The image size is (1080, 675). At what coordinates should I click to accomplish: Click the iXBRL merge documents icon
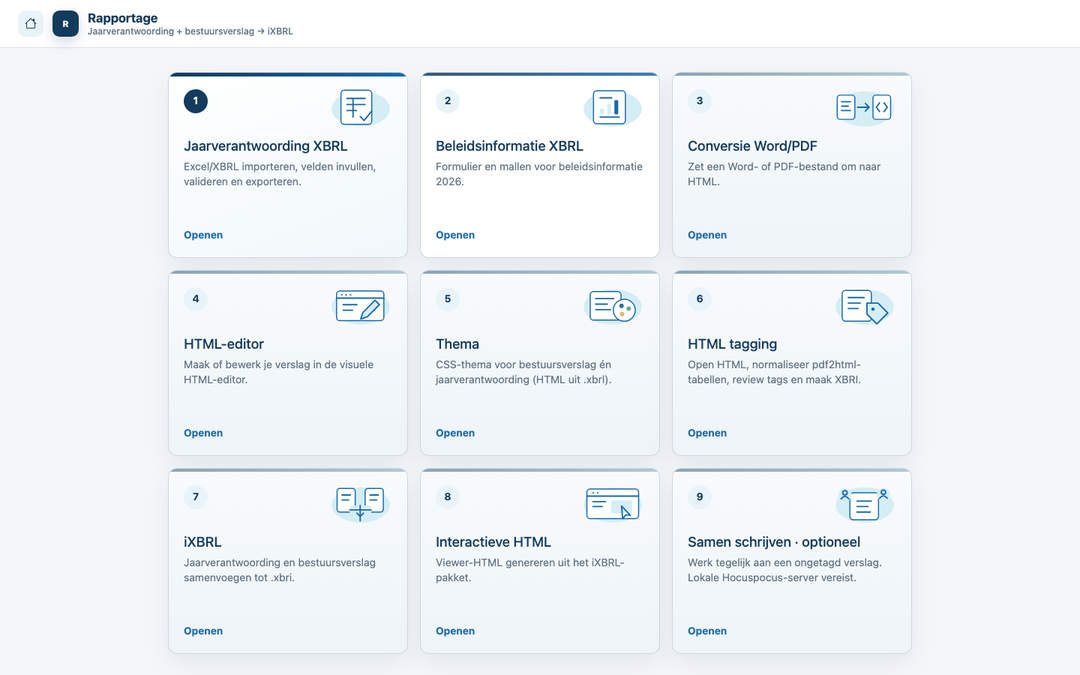click(360, 503)
